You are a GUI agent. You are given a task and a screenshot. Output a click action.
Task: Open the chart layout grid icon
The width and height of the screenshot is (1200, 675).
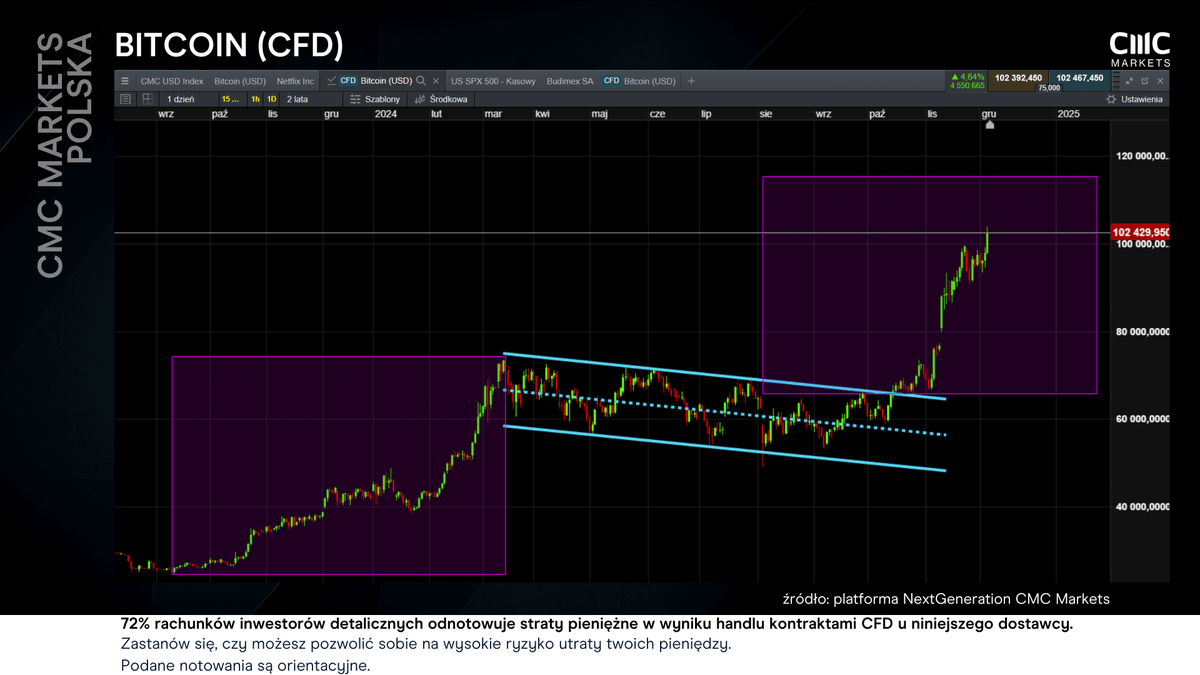[x=147, y=99]
